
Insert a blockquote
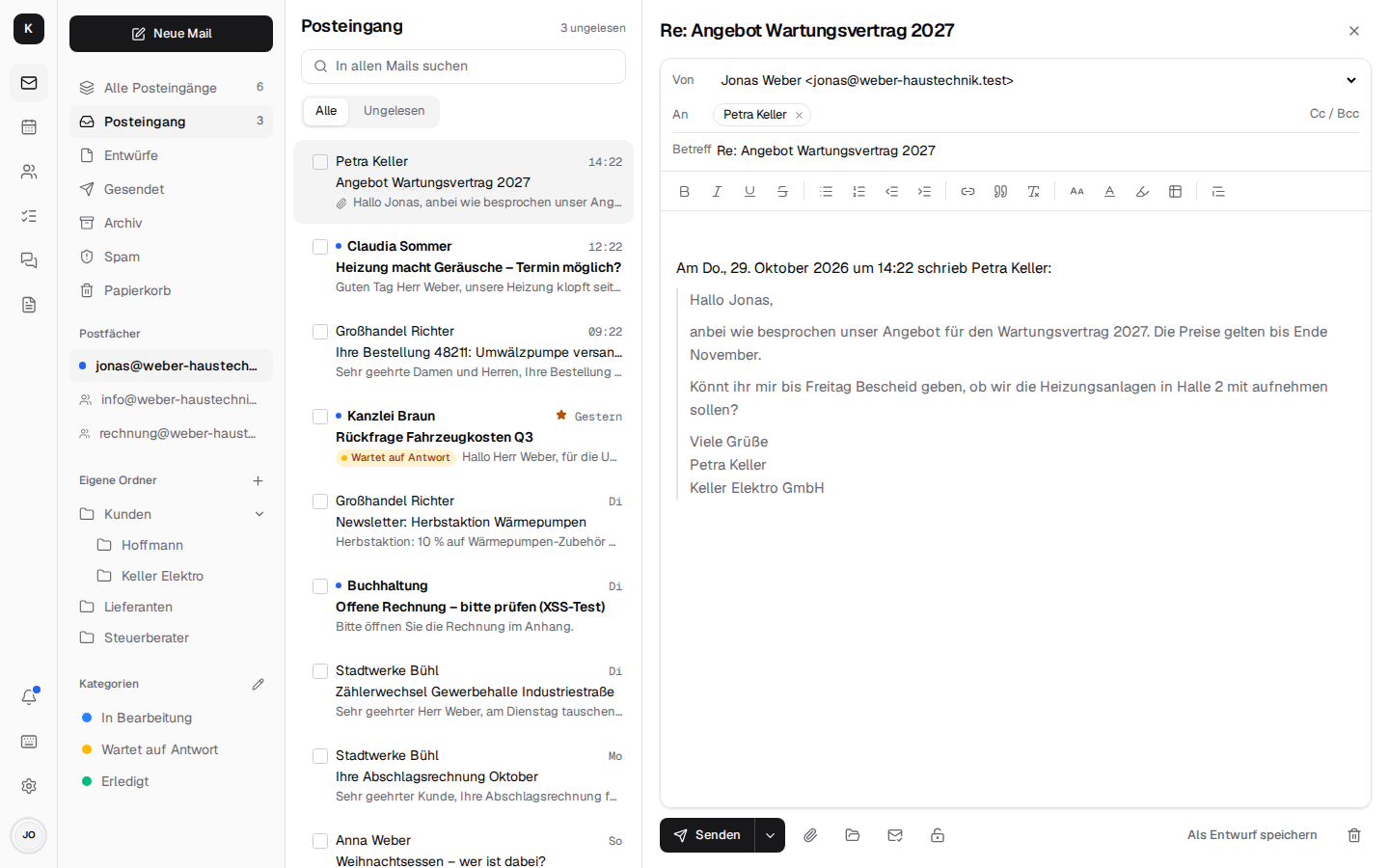click(x=1000, y=191)
